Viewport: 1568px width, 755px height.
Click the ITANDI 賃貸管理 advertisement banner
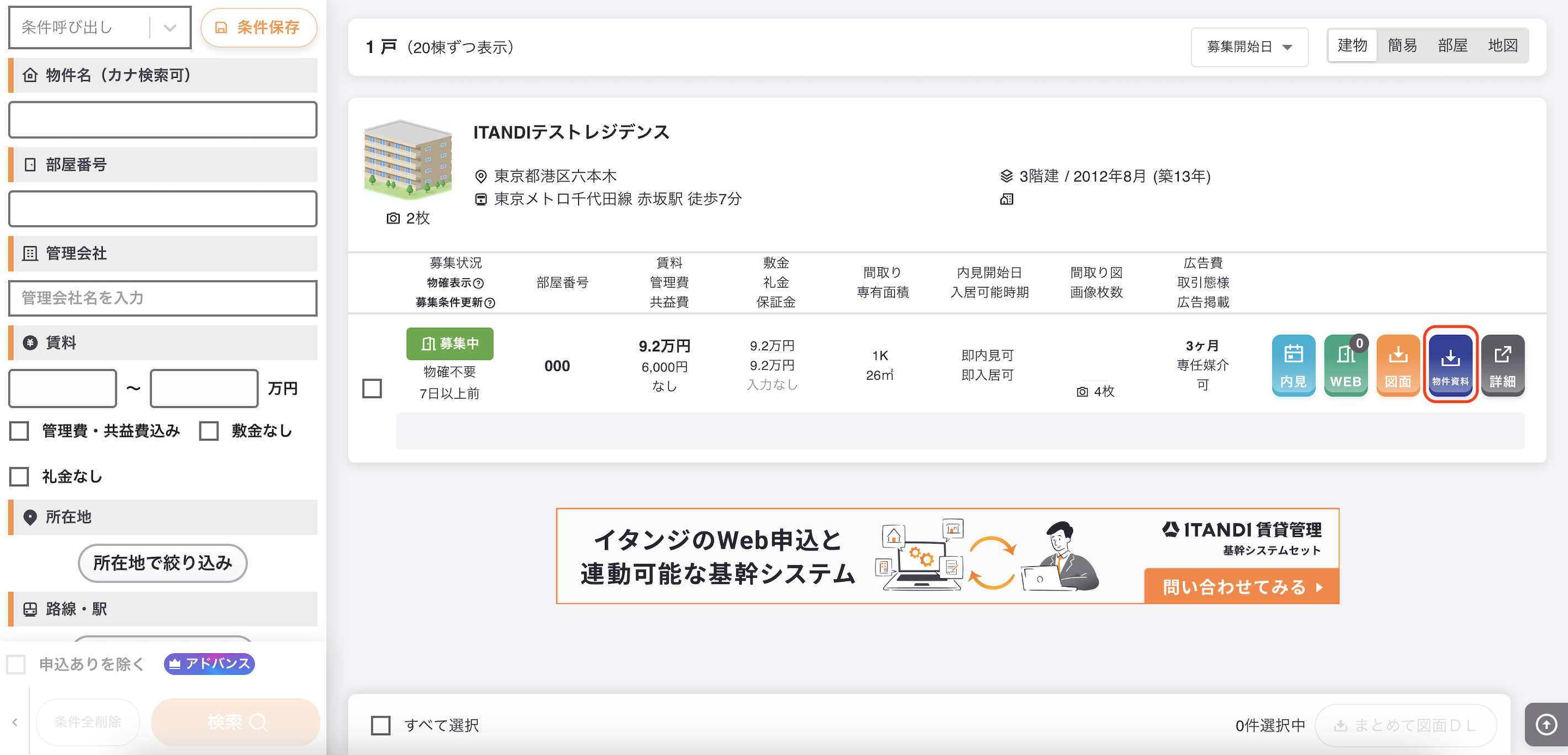(x=947, y=555)
